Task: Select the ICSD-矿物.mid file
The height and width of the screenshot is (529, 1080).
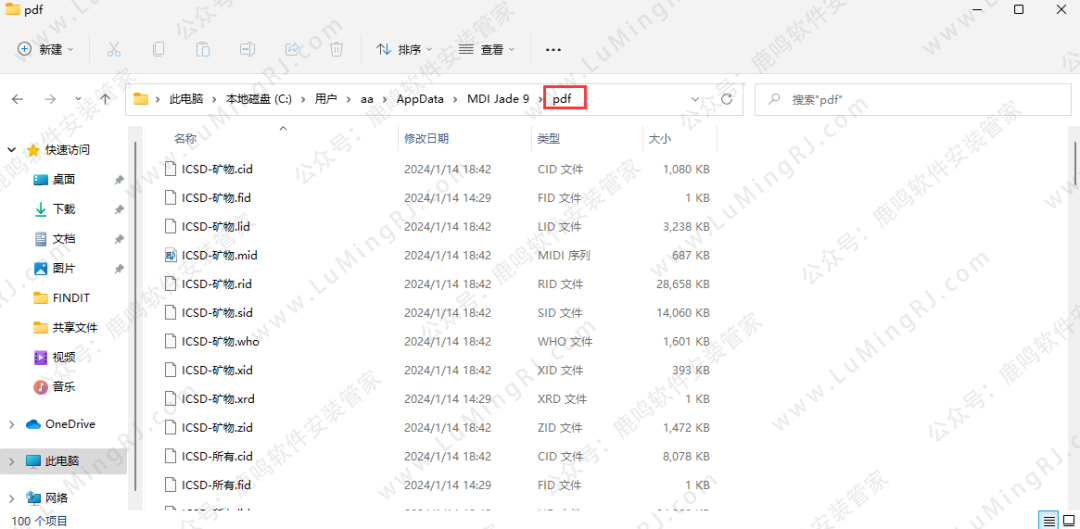Action: 219,255
